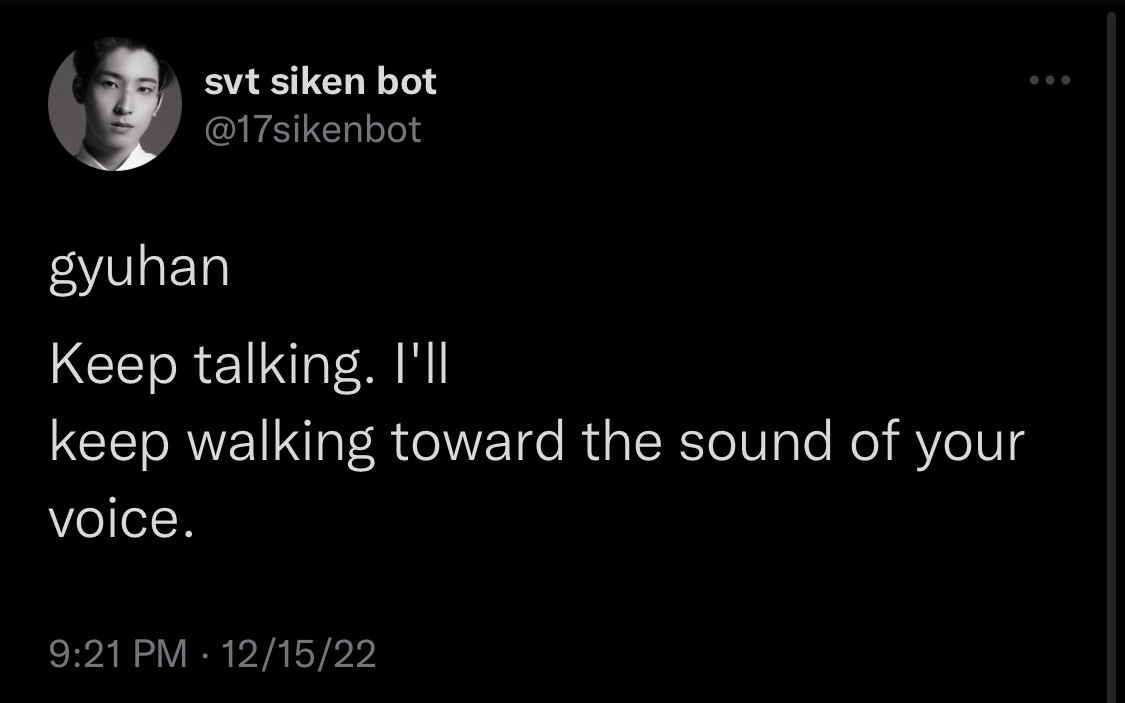Click the word "toward" in the tweet
The height and width of the screenshot is (703, 1125).
478,442
